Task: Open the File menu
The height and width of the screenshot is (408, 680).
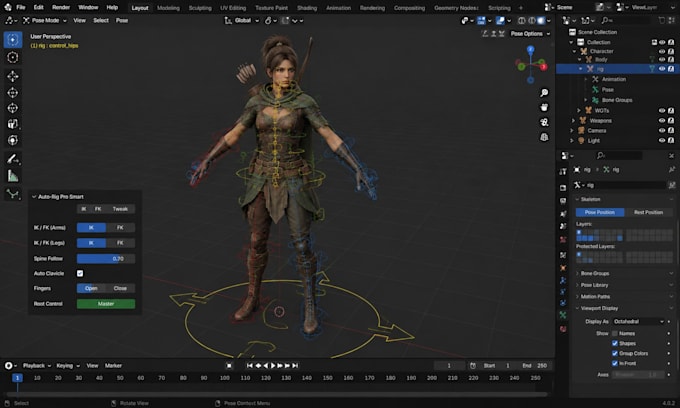Action: 20,7
